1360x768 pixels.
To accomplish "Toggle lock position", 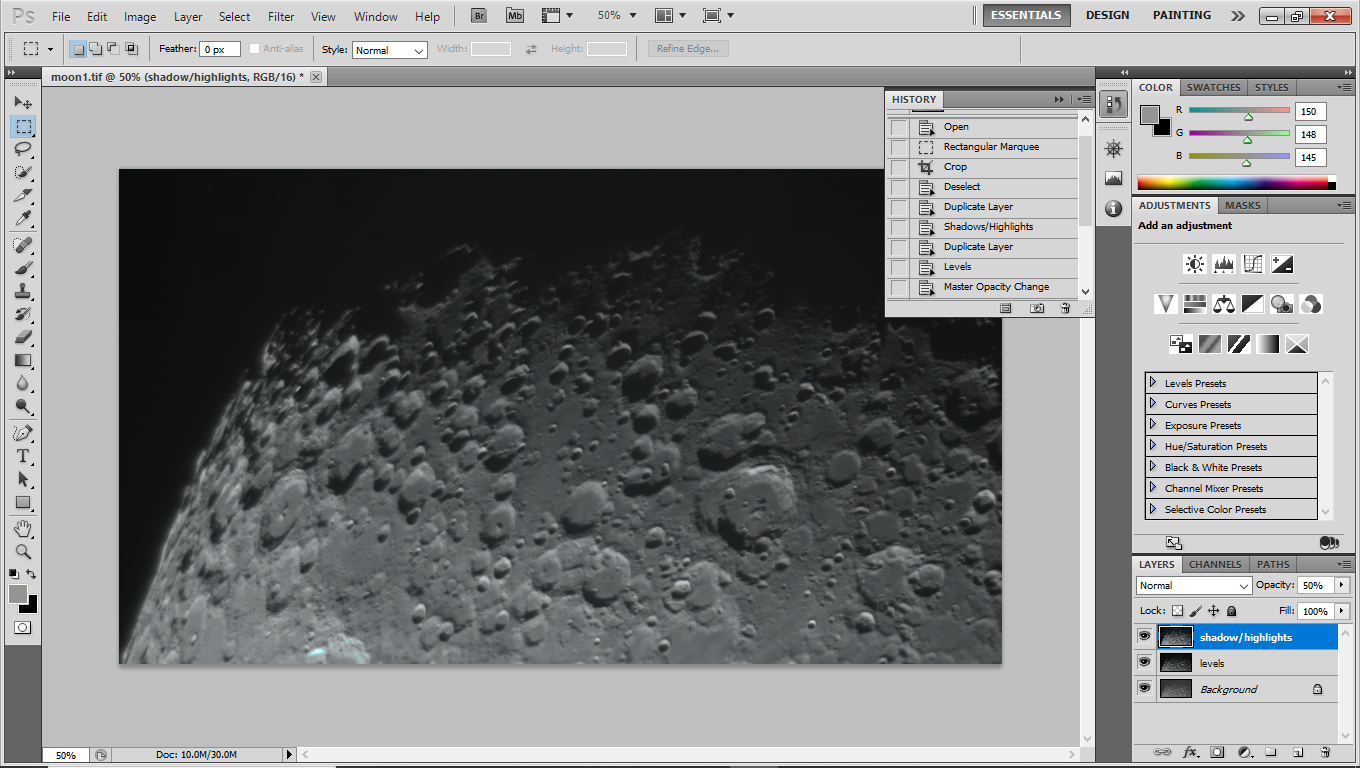I will [x=1213, y=610].
